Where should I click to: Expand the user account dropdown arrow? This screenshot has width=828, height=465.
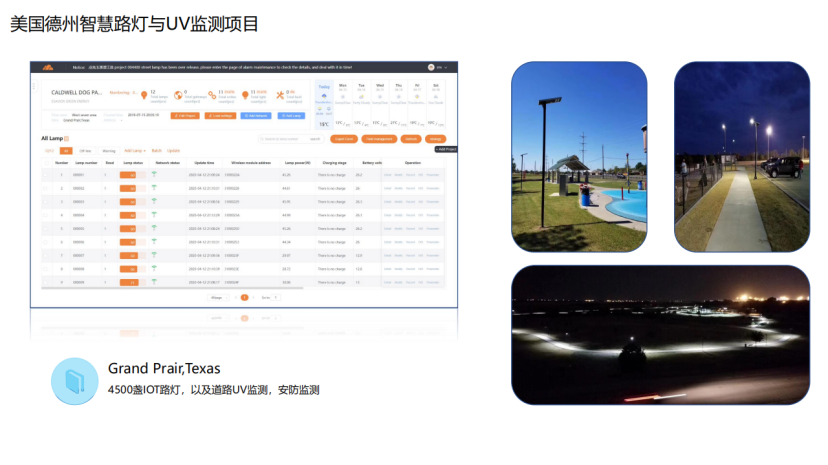(446, 68)
